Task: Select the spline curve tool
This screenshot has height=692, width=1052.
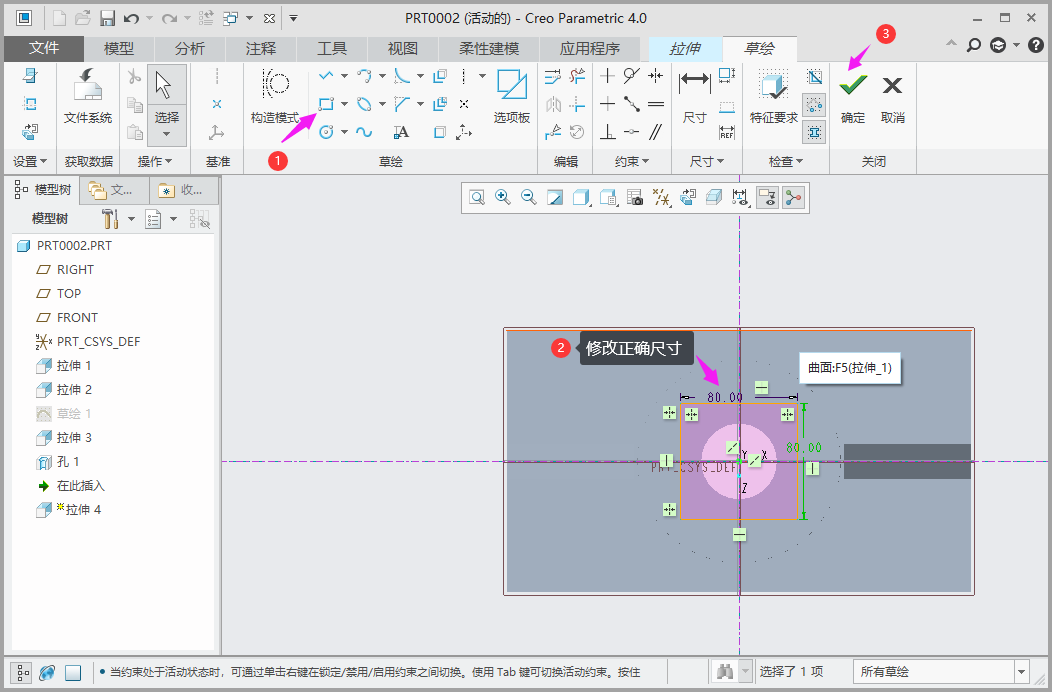Action: (x=364, y=132)
